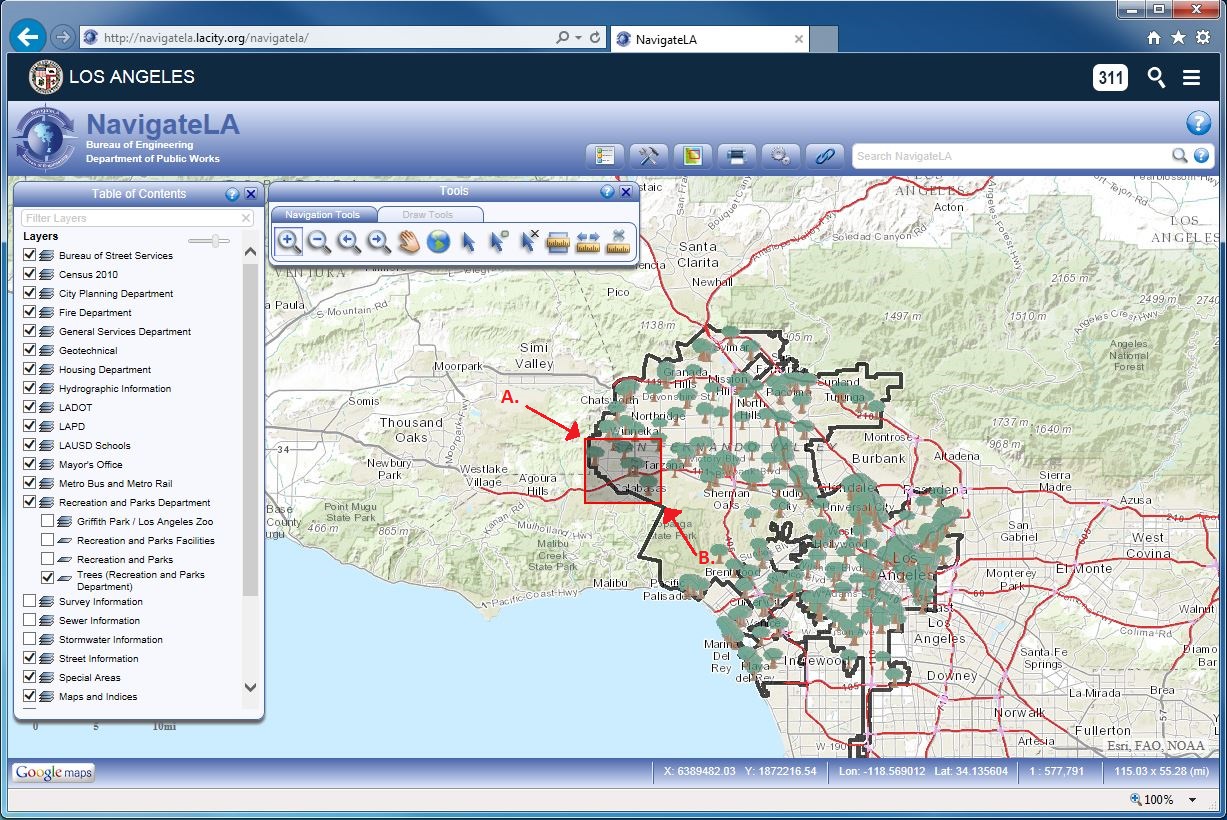Select the Zoom Out magnifier tool
1227x820 pixels.
coord(319,241)
